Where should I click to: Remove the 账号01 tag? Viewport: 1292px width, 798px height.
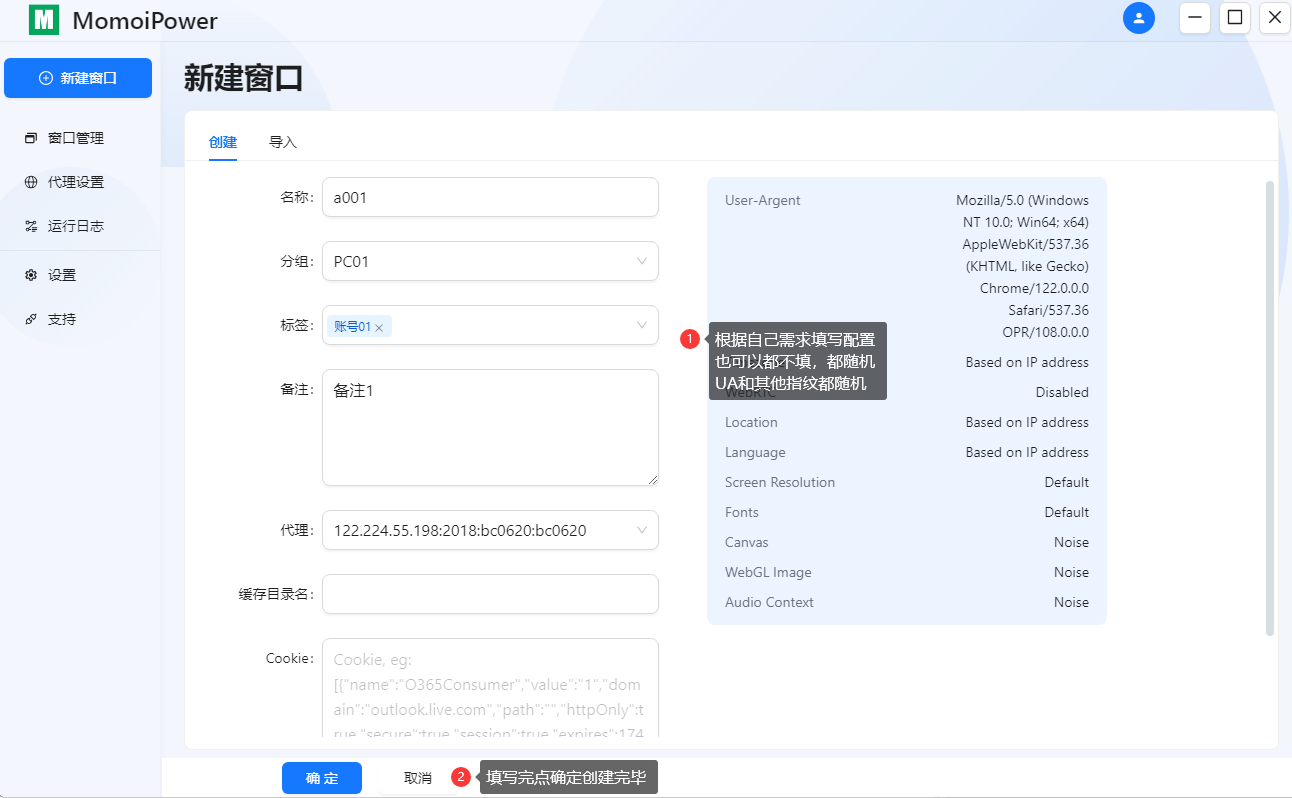380,325
